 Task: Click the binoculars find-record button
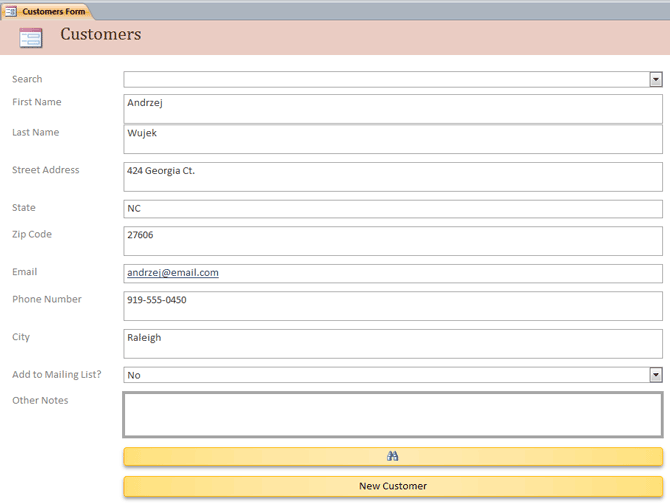pyautogui.click(x=393, y=456)
